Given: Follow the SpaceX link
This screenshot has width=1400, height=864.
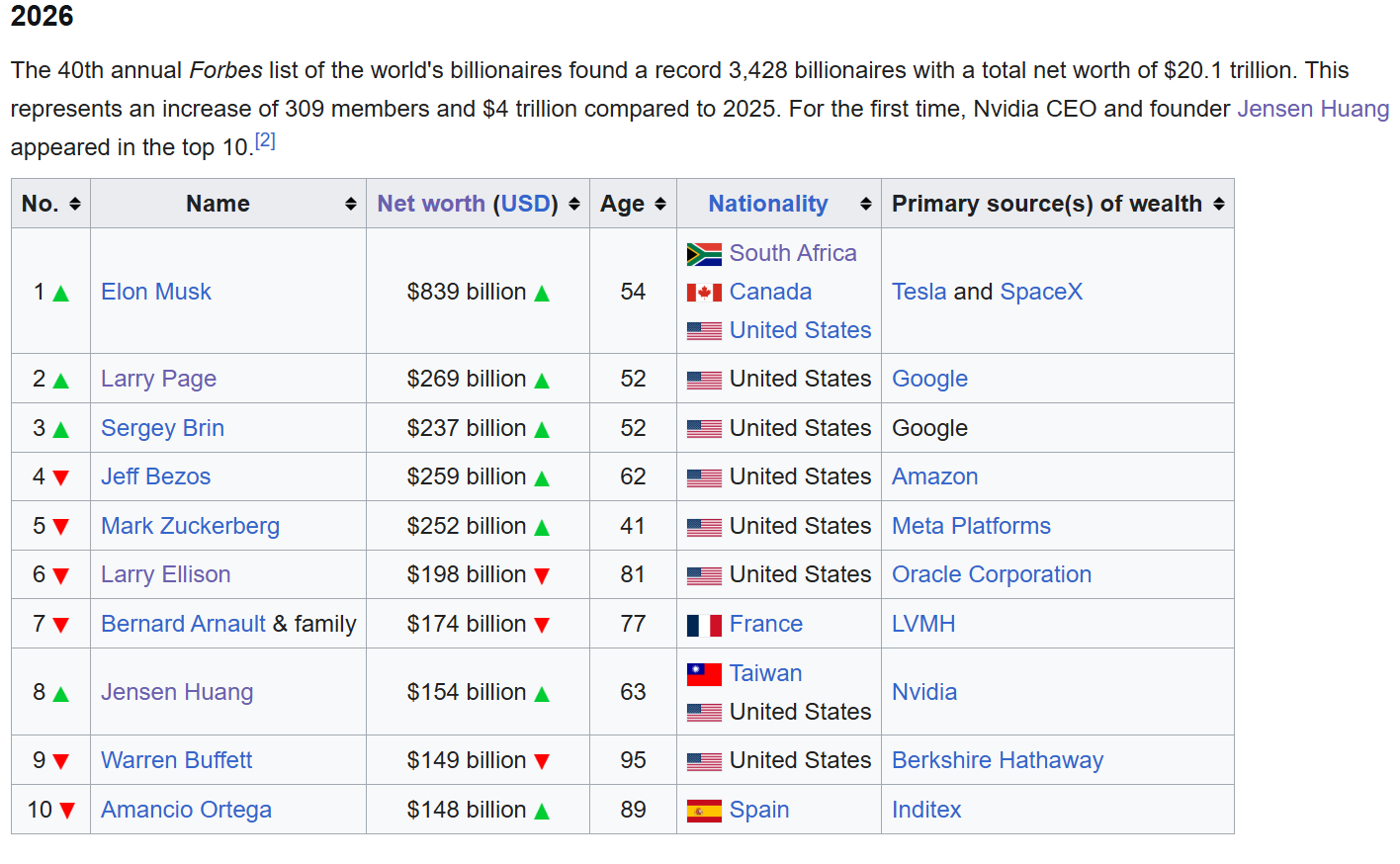Looking at the screenshot, I should pos(1041,292).
